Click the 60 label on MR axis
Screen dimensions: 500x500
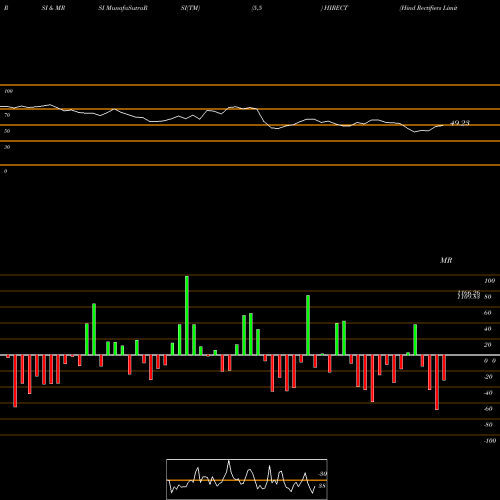[x=488, y=313]
